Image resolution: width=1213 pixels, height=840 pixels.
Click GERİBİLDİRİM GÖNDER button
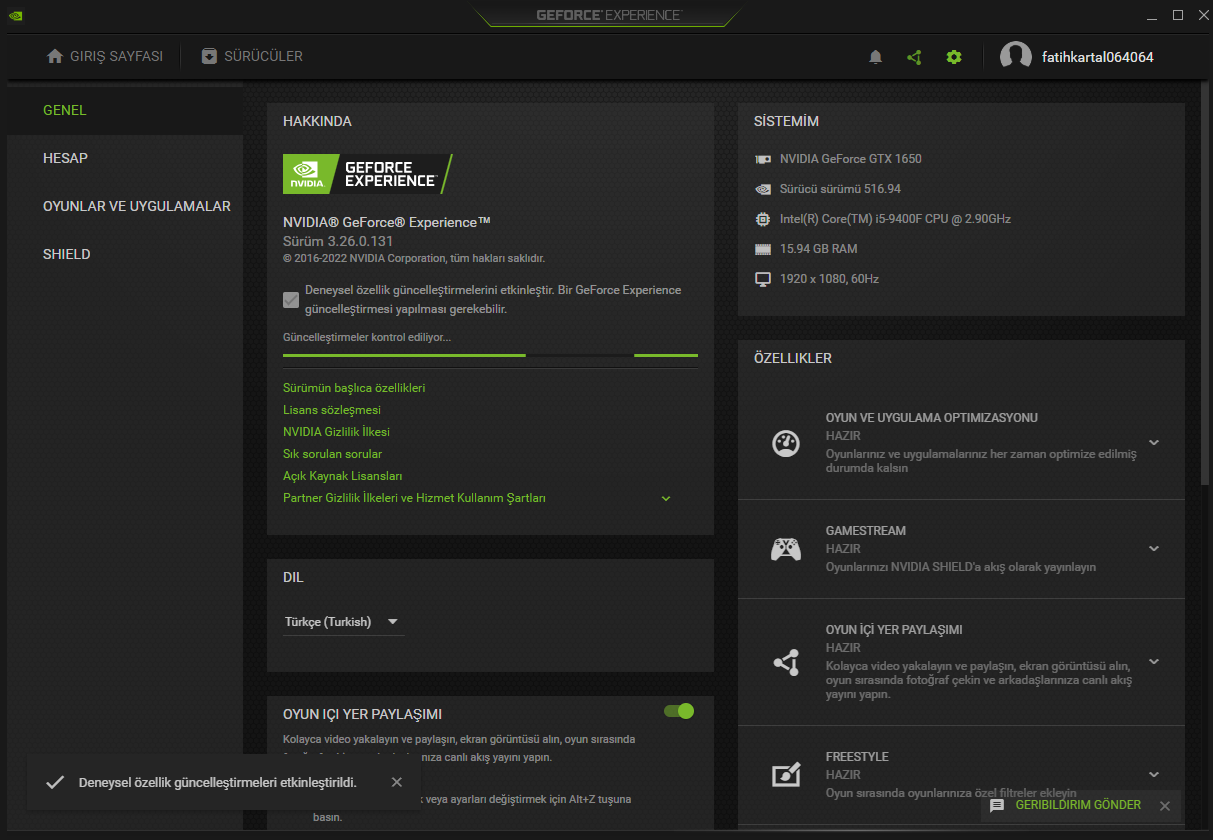click(x=1078, y=805)
